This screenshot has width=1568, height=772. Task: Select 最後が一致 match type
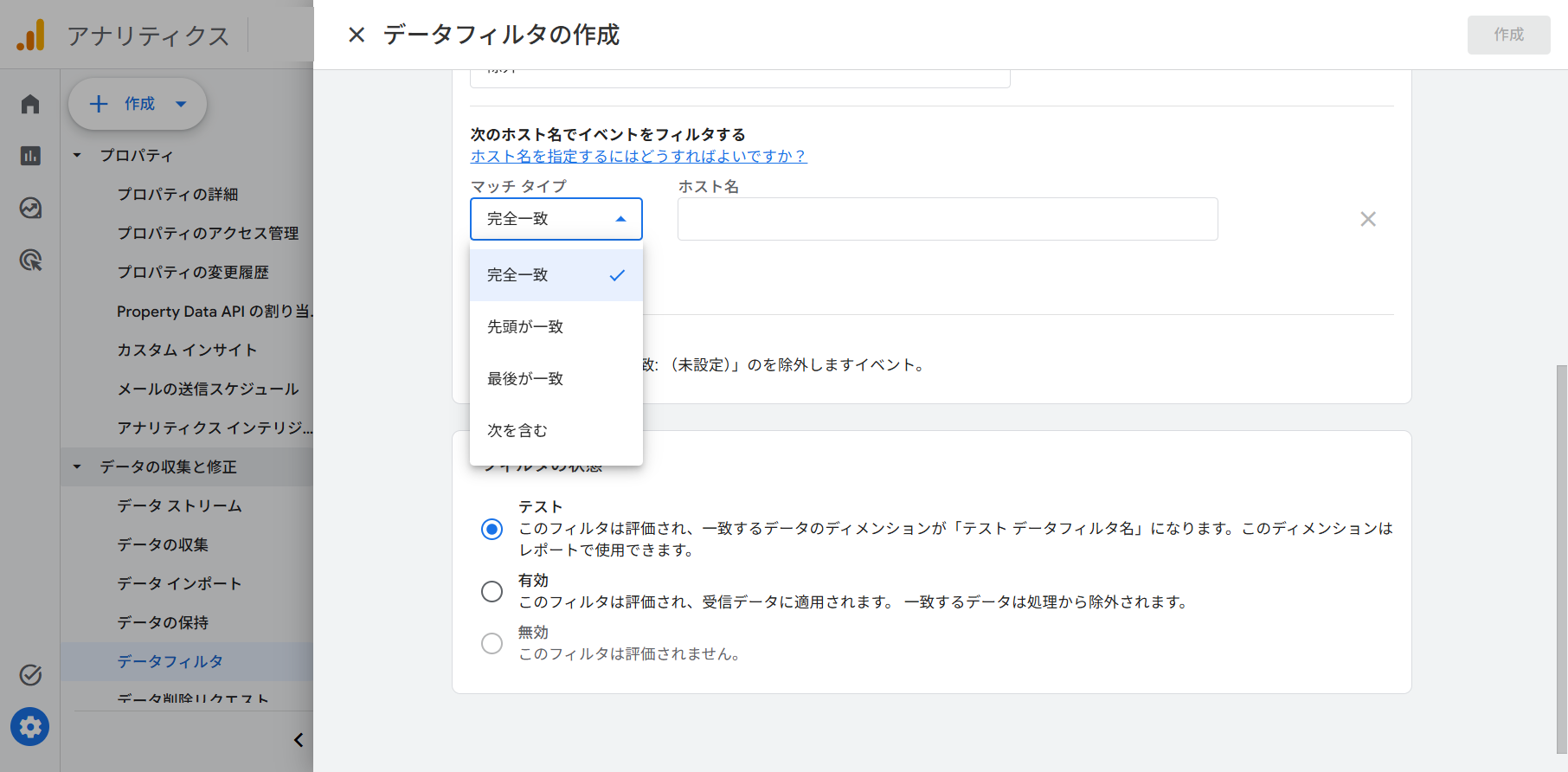(x=556, y=379)
